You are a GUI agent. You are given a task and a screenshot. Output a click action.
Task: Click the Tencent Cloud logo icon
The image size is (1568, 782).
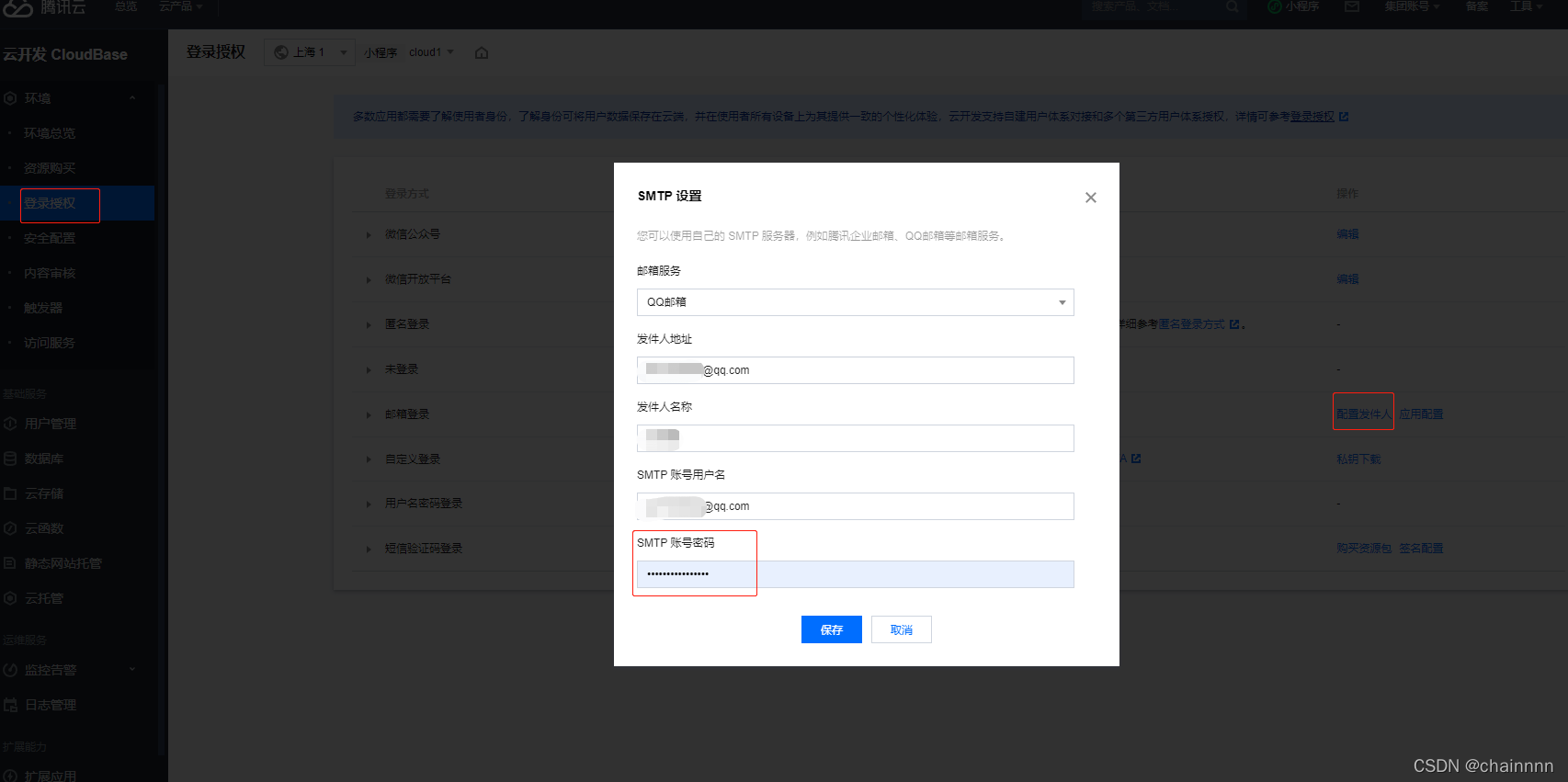click(x=17, y=7)
